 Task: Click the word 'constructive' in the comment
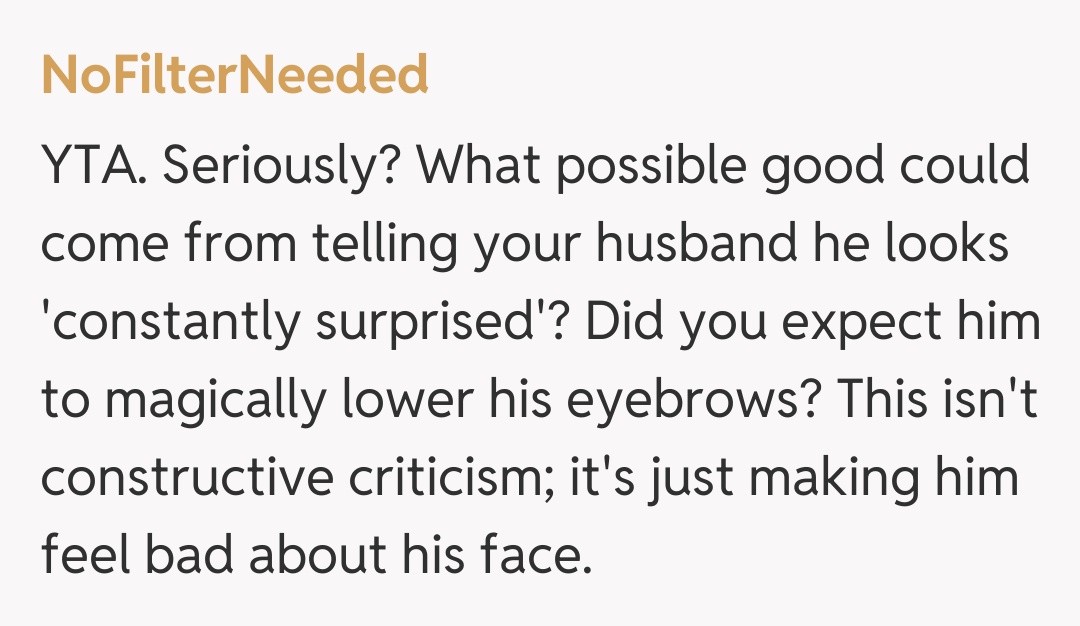[x=181, y=478]
